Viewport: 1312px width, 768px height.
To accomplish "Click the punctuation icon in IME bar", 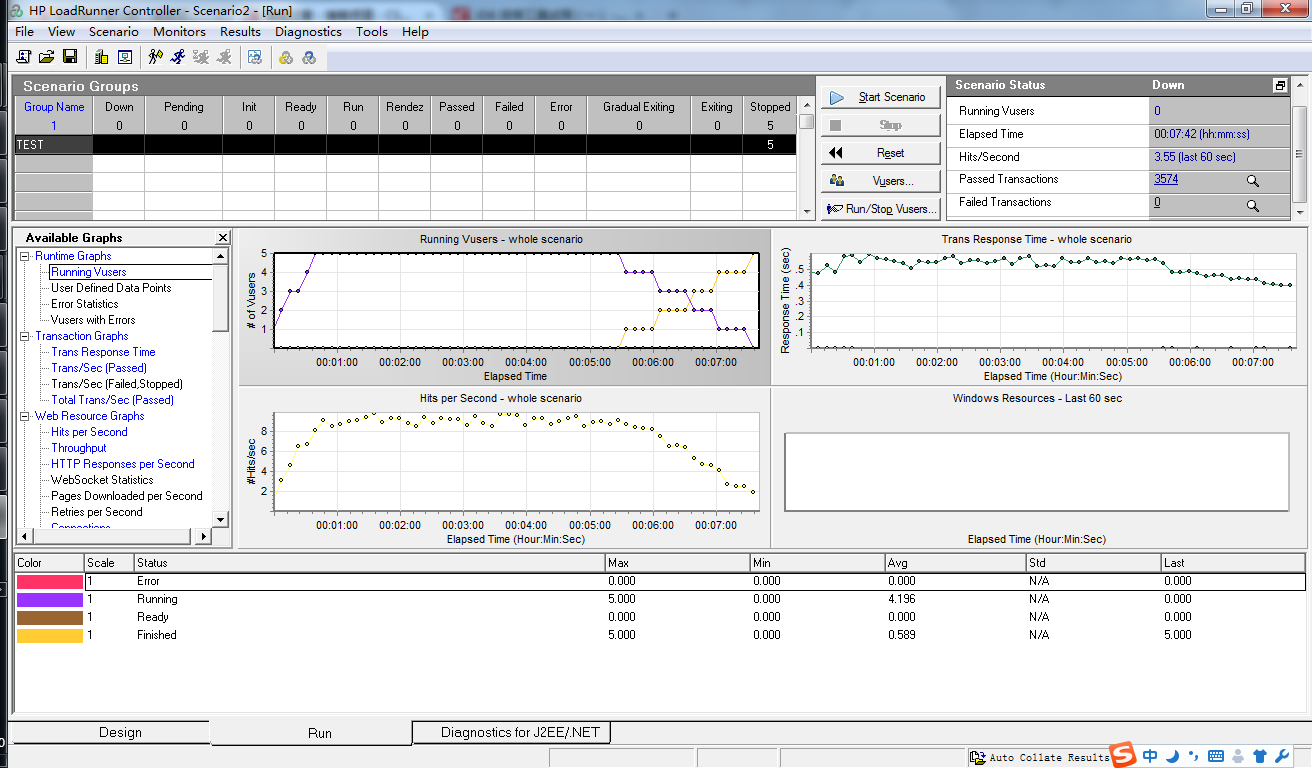I will click(1194, 757).
